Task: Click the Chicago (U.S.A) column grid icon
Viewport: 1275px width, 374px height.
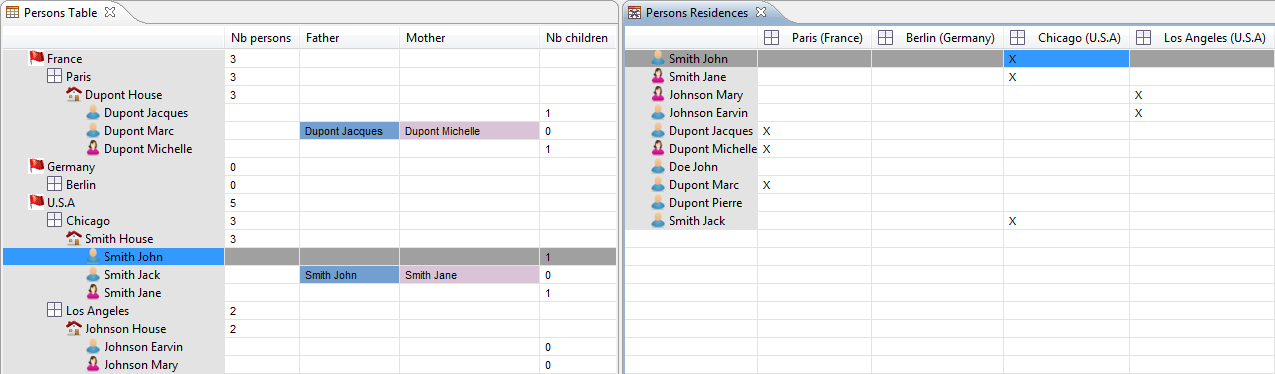Action: [1017, 38]
